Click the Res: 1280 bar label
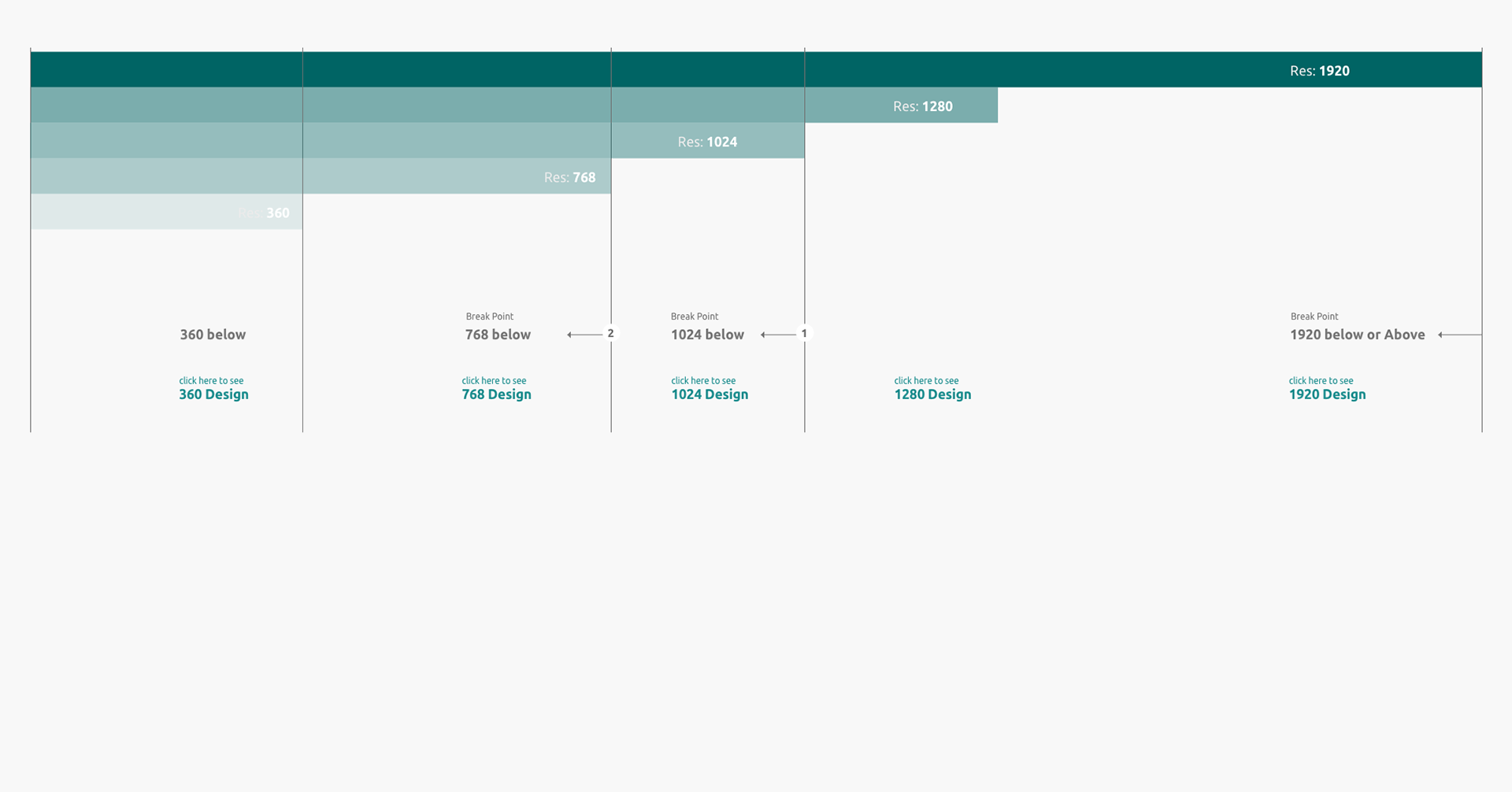The image size is (1512, 792). (x=922, y=106)
